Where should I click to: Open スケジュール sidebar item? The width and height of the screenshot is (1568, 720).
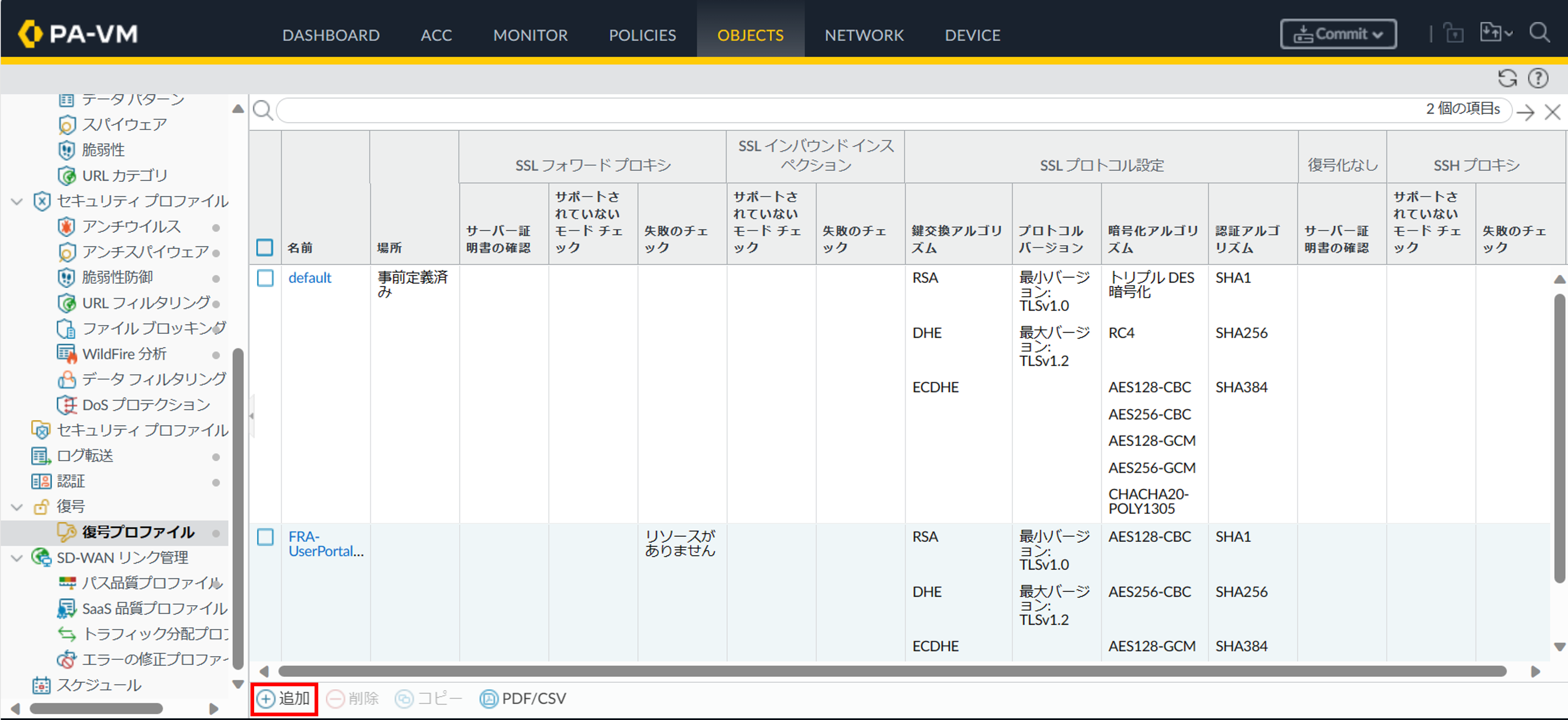coord(99,685)
